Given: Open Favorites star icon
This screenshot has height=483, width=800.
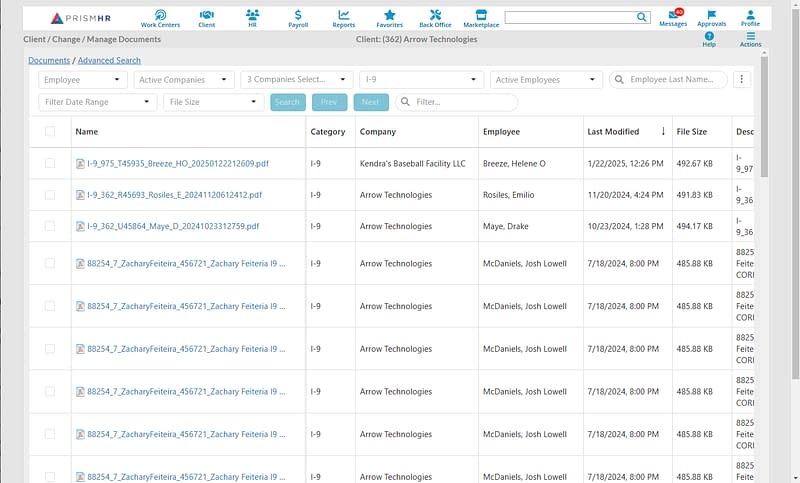Looking at the screenshot, I should [x=389, y=17].
